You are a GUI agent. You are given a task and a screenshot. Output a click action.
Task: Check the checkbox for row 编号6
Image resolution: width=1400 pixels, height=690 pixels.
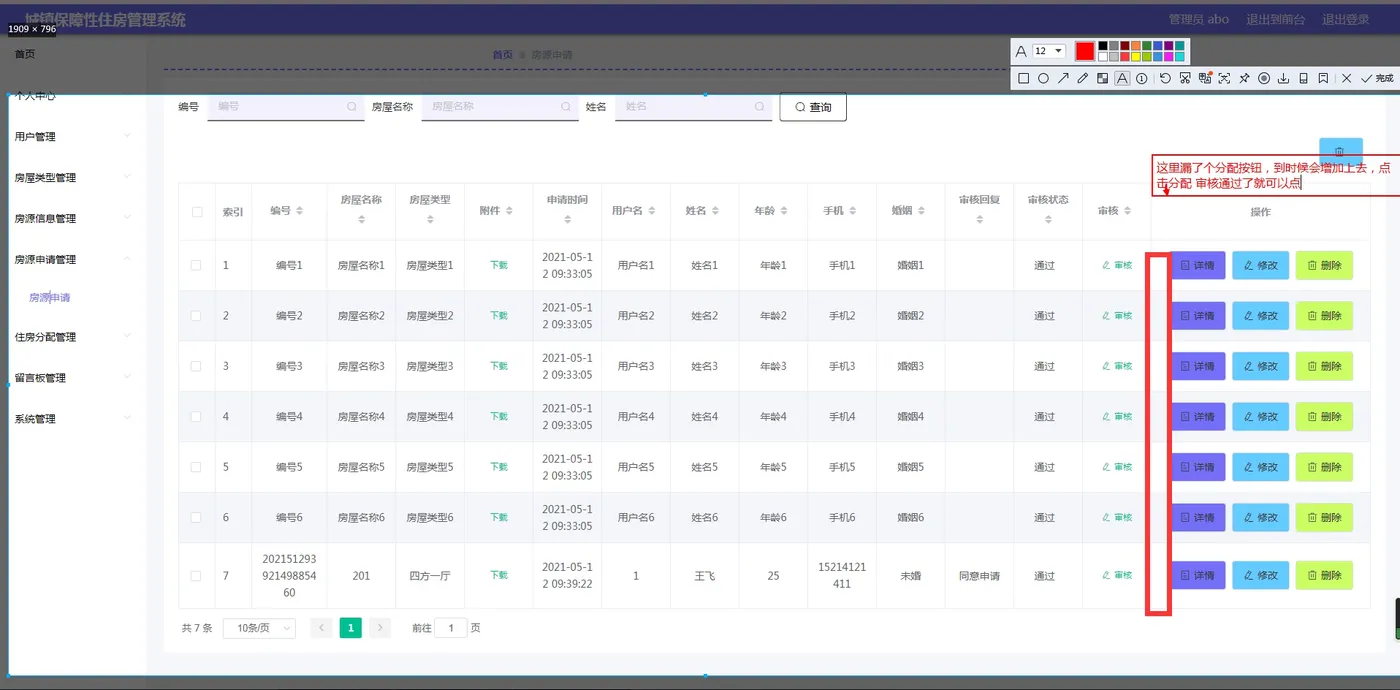[196, 517]
